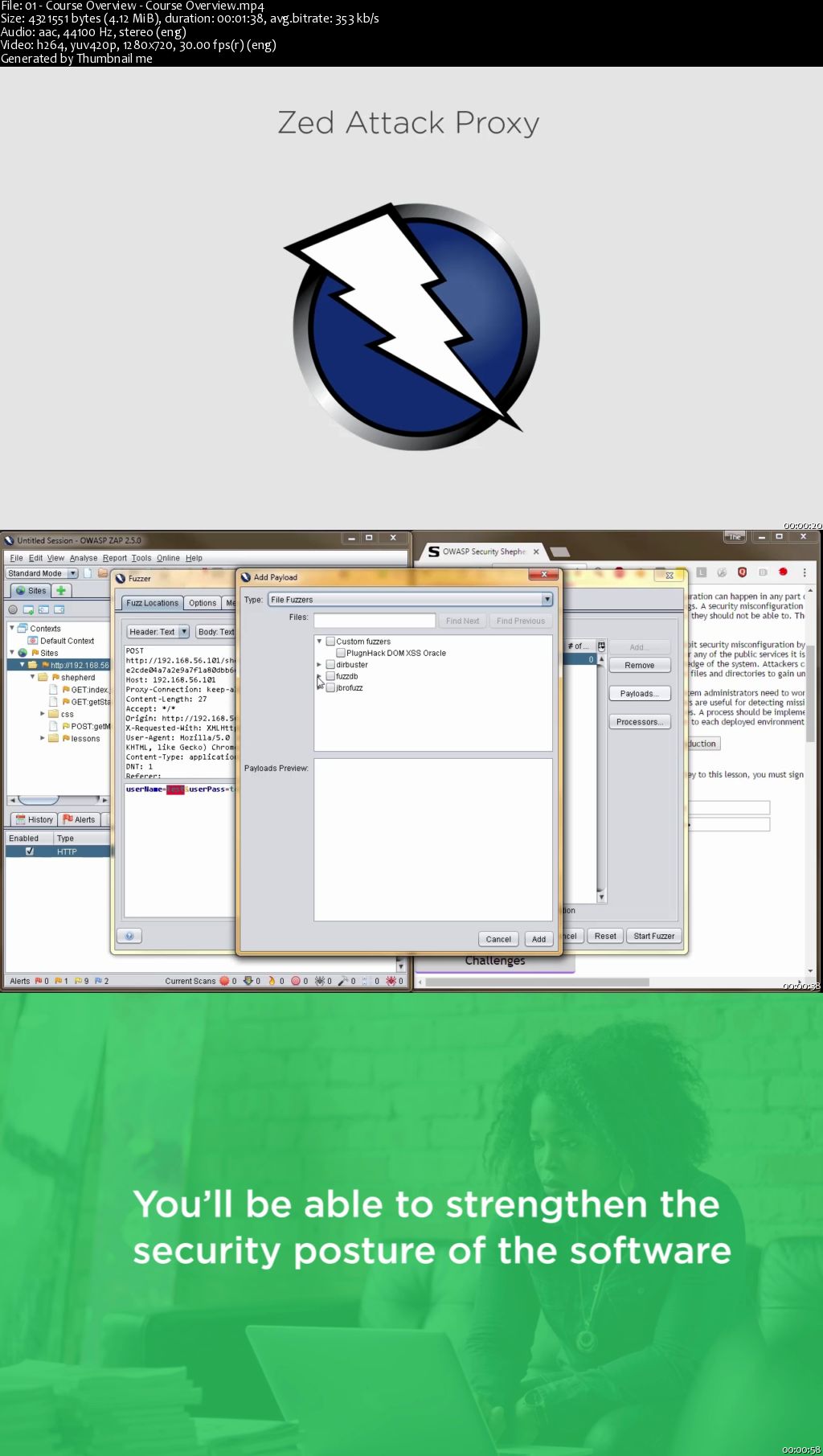Click the blue flag informational alerts icon
Viewport: 823px width, 1456px height.
coord(98,981)
